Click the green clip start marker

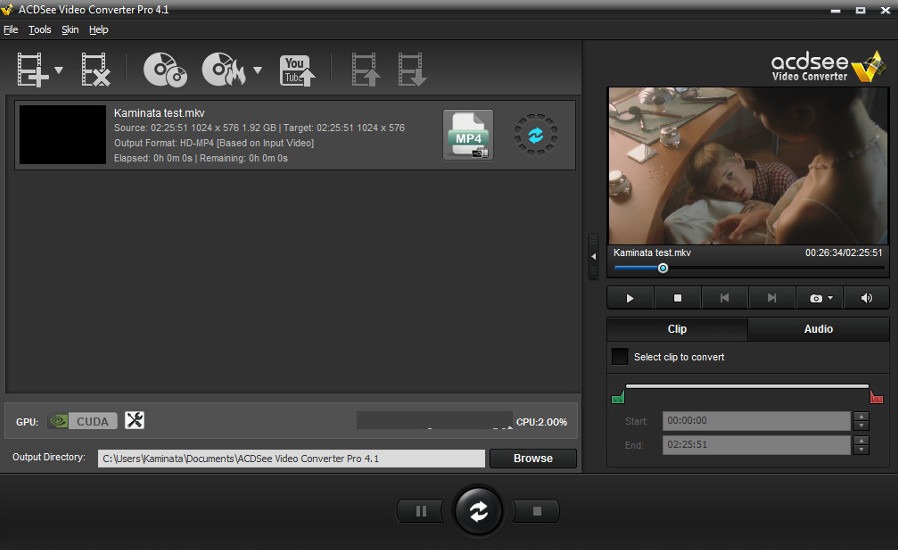[x=618, y=398]
